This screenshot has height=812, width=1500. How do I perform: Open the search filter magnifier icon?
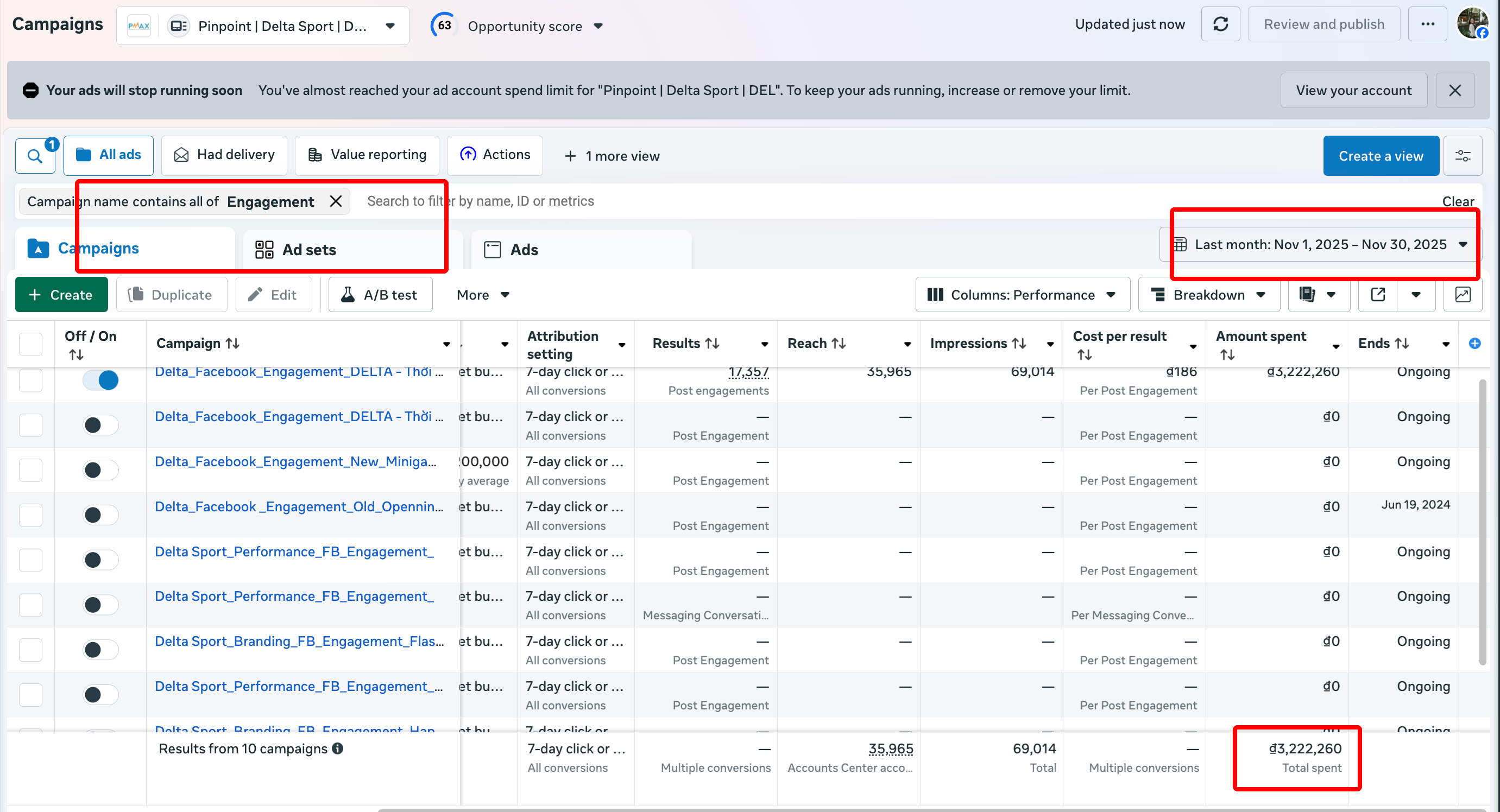click(35, 156)
